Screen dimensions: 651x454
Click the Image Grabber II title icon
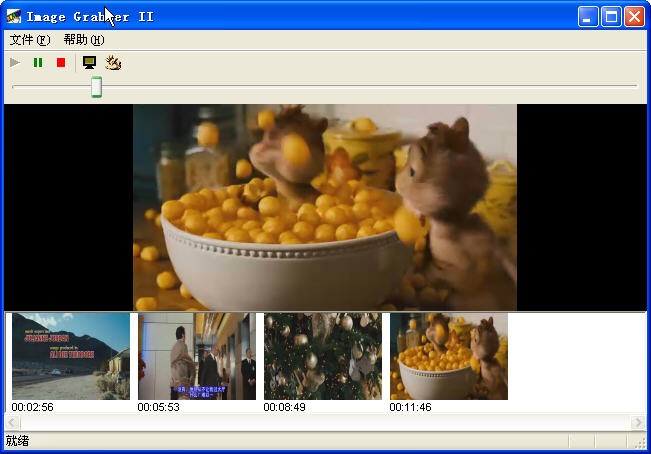pos(14,17)
